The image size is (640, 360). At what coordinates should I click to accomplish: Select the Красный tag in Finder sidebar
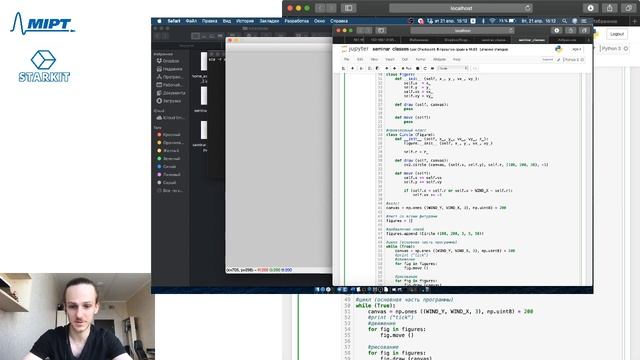pos(169,135)
